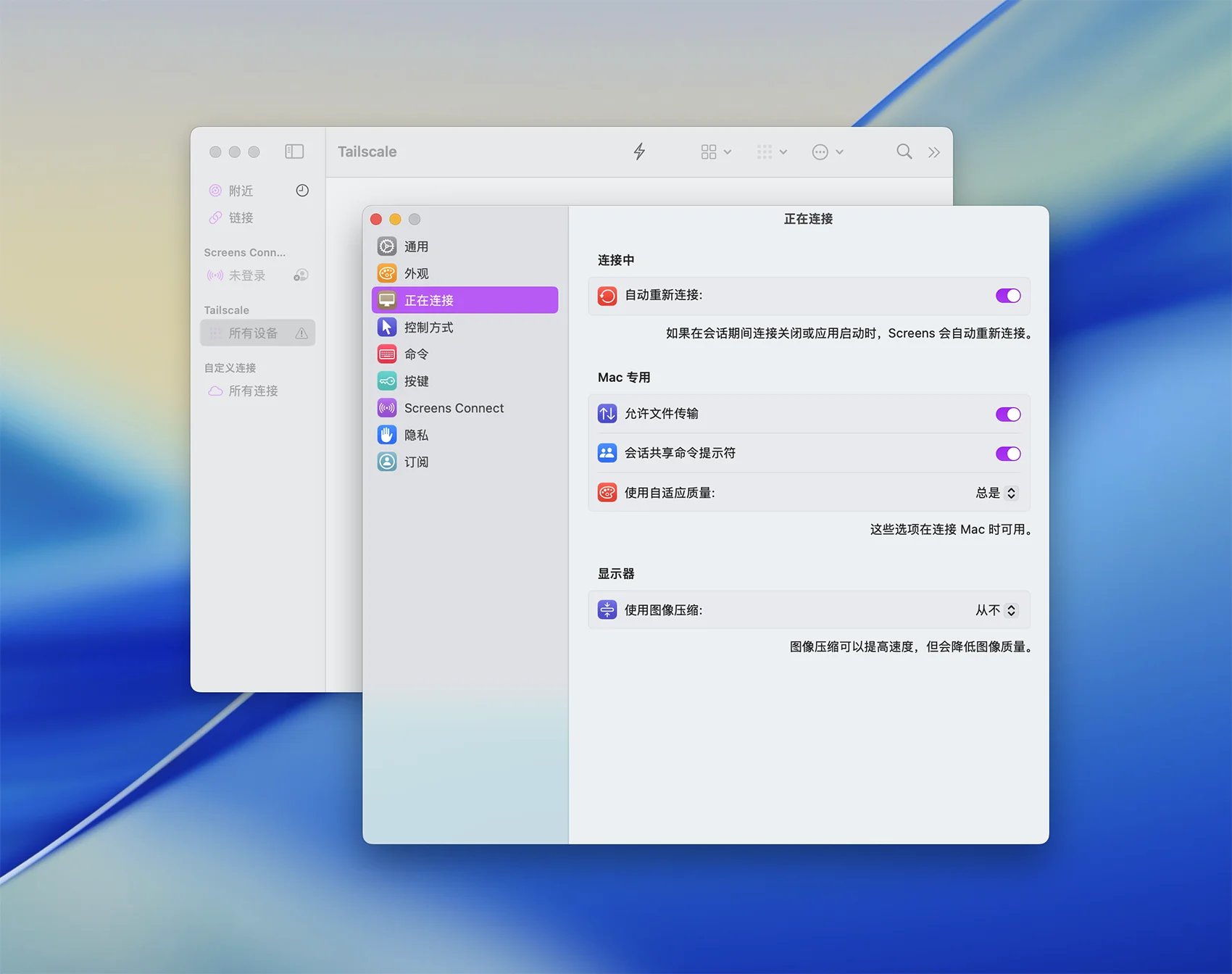Viewport: 1232px width, 974px height.
Task: Click the lightning bolt quick connect icon
Action: tap(639, 151)
